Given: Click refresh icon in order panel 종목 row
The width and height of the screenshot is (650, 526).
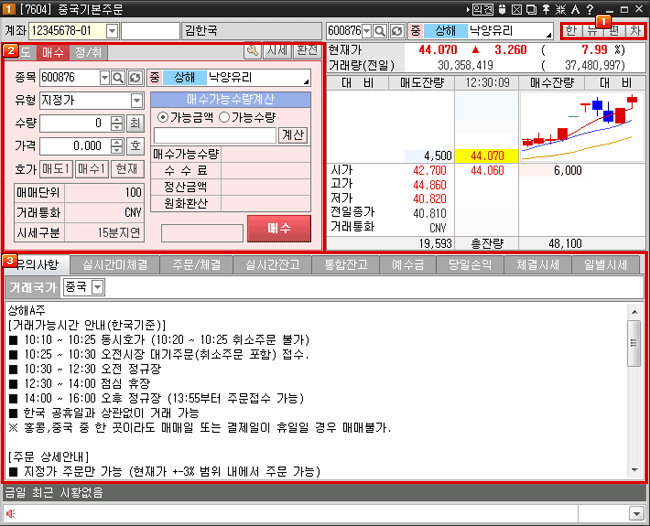Looking at the screenshot, I should pos(135,78).
